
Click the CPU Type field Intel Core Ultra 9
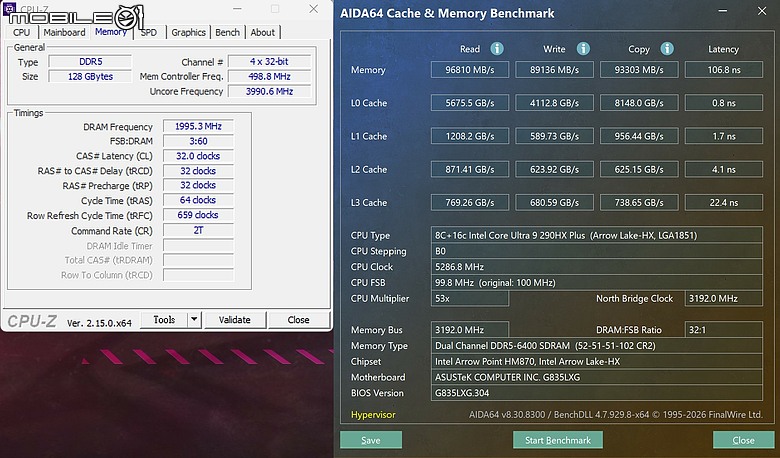[596, 235]
